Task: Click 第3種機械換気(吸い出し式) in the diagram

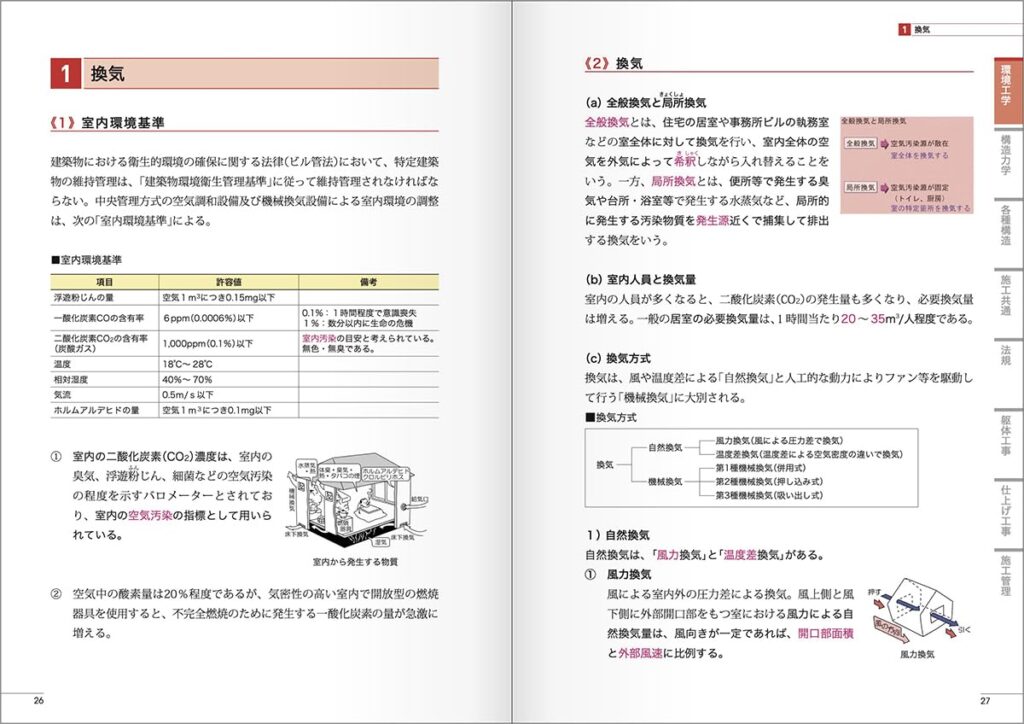Action: pos(769,496)
